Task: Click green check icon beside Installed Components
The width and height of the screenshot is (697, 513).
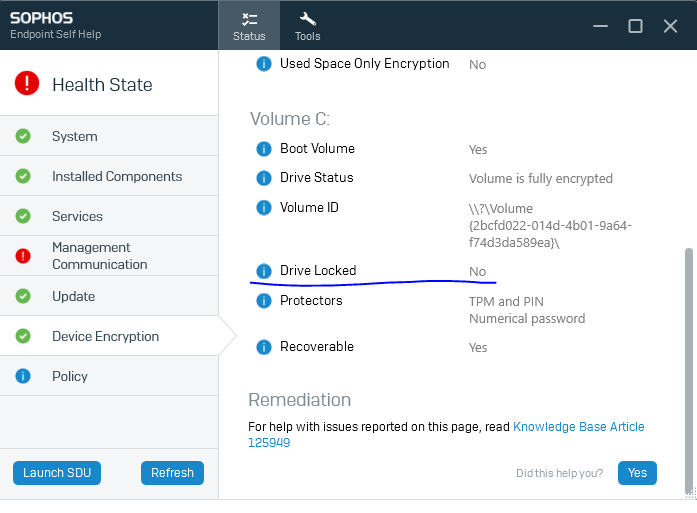Action: click(23, 176)
